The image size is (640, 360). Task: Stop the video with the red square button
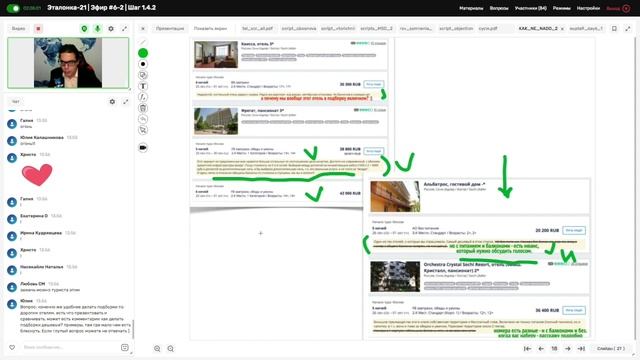tap(38, 29)
